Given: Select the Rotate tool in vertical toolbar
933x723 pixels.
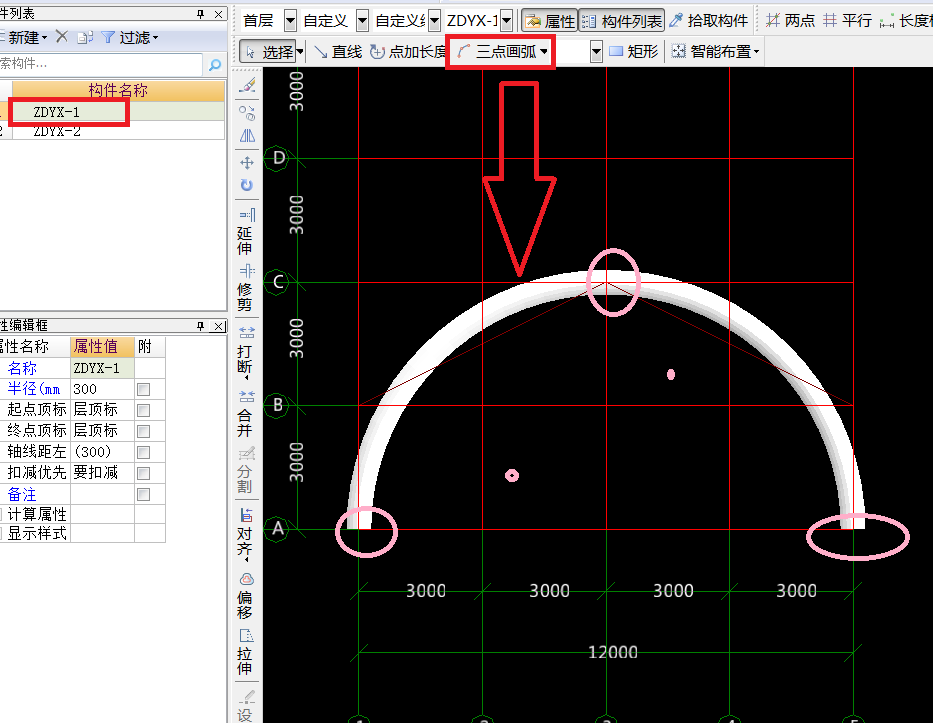Looking at the screenshot, I should [x=247, y=185].
